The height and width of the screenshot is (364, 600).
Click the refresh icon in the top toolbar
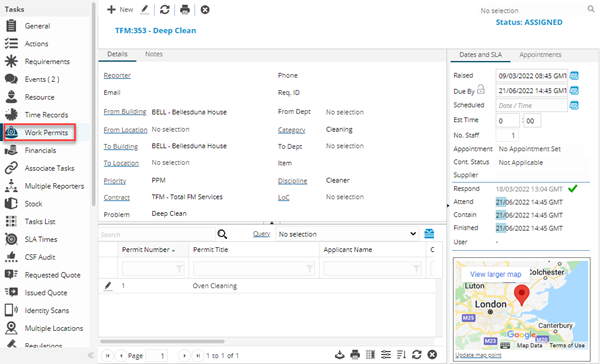tap(165, 10)
